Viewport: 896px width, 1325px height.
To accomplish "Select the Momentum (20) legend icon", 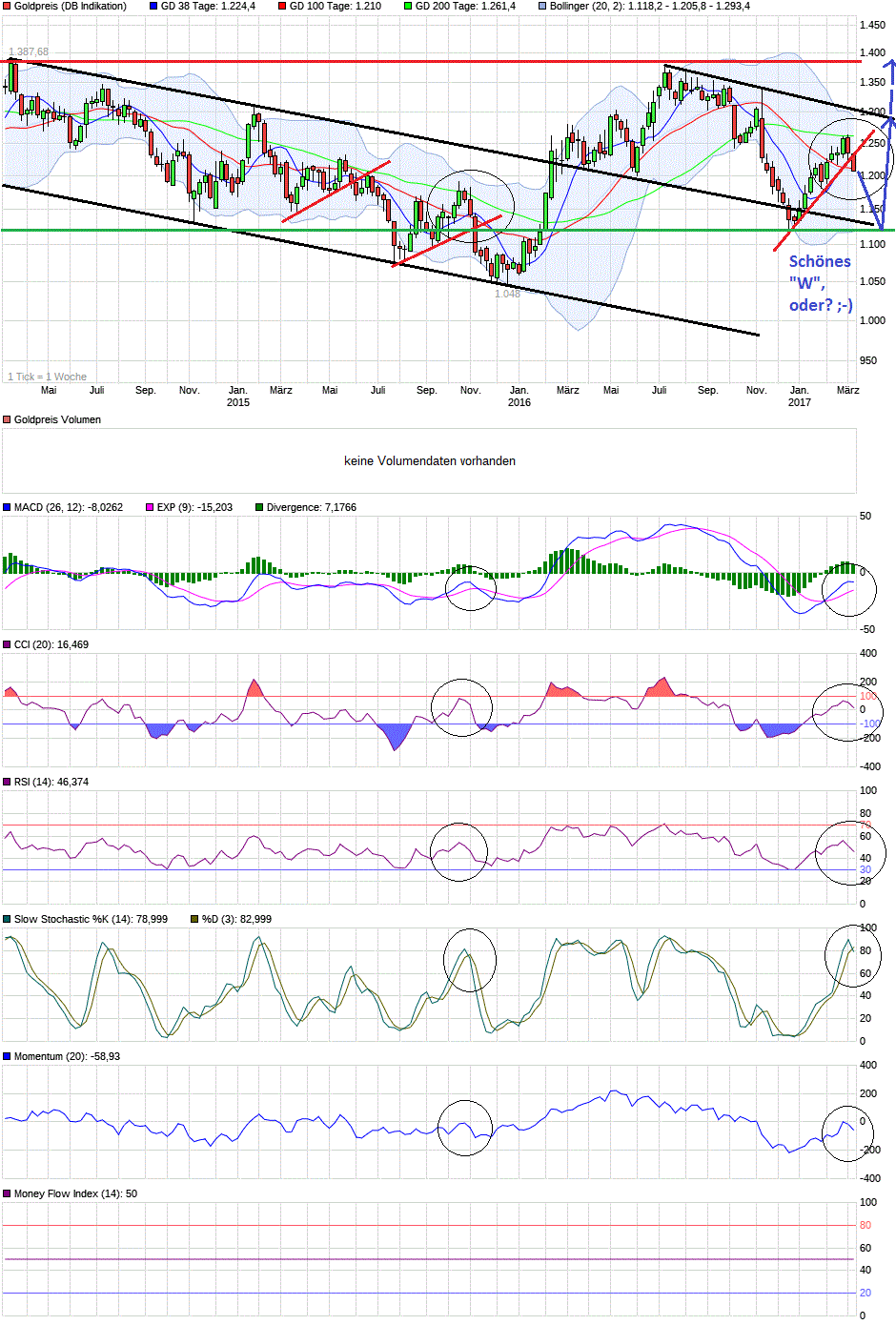I will 7,1056.
